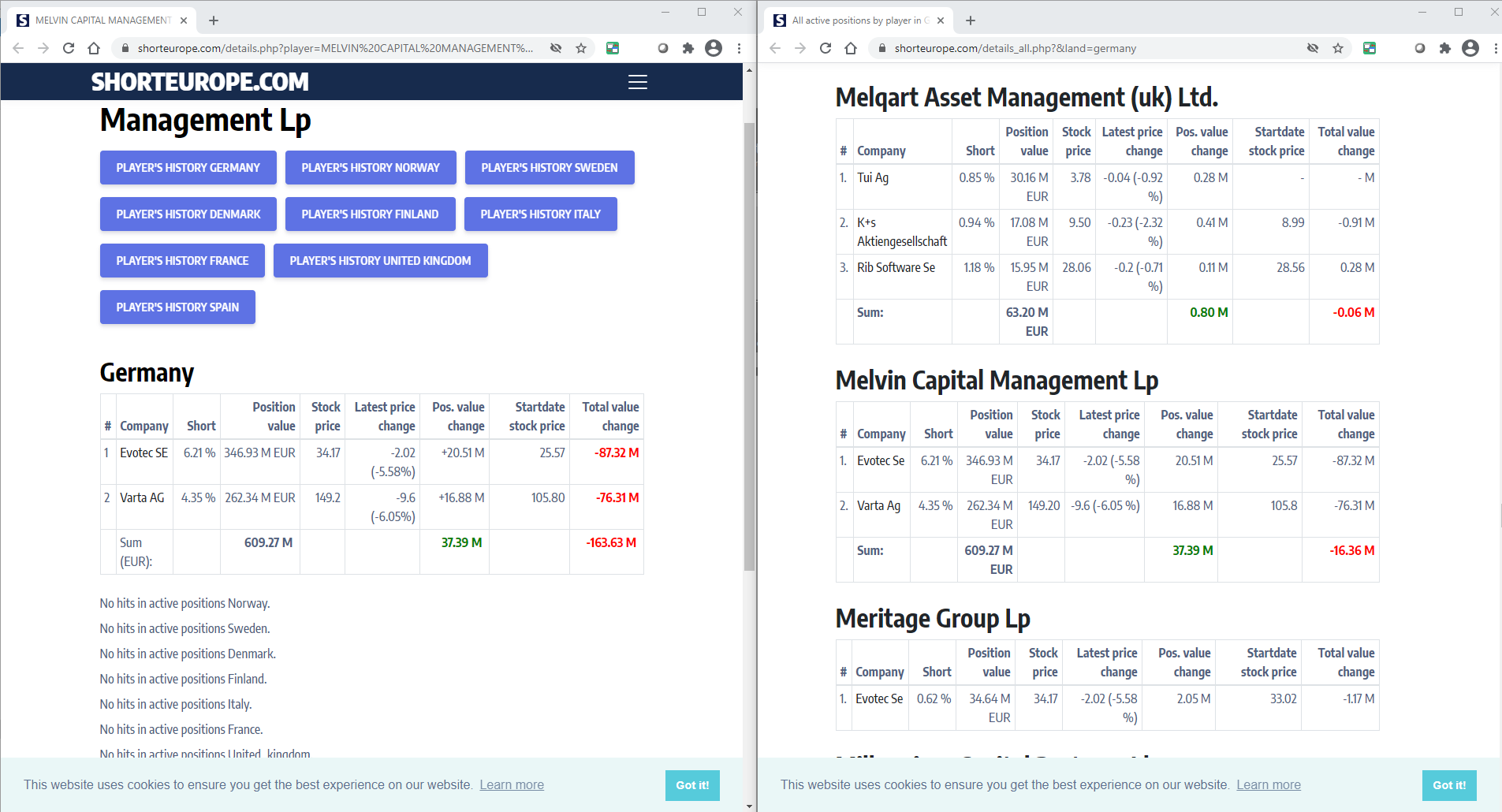1502x812 pixels.
Task: Switch to the Melvin Capital Management tab
Action: tap(100, 20)
